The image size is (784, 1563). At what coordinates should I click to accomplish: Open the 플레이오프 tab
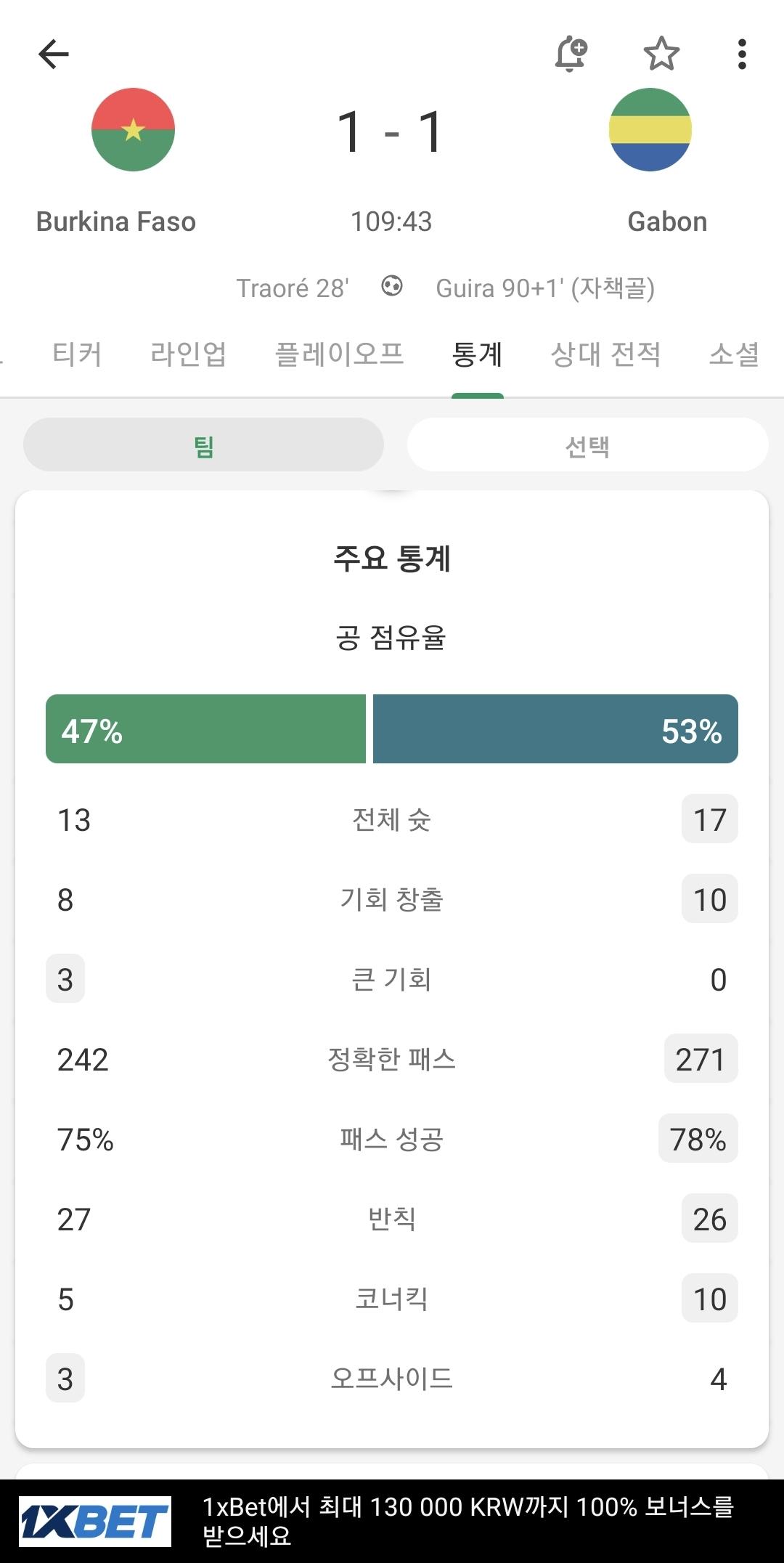coord(340,354)
